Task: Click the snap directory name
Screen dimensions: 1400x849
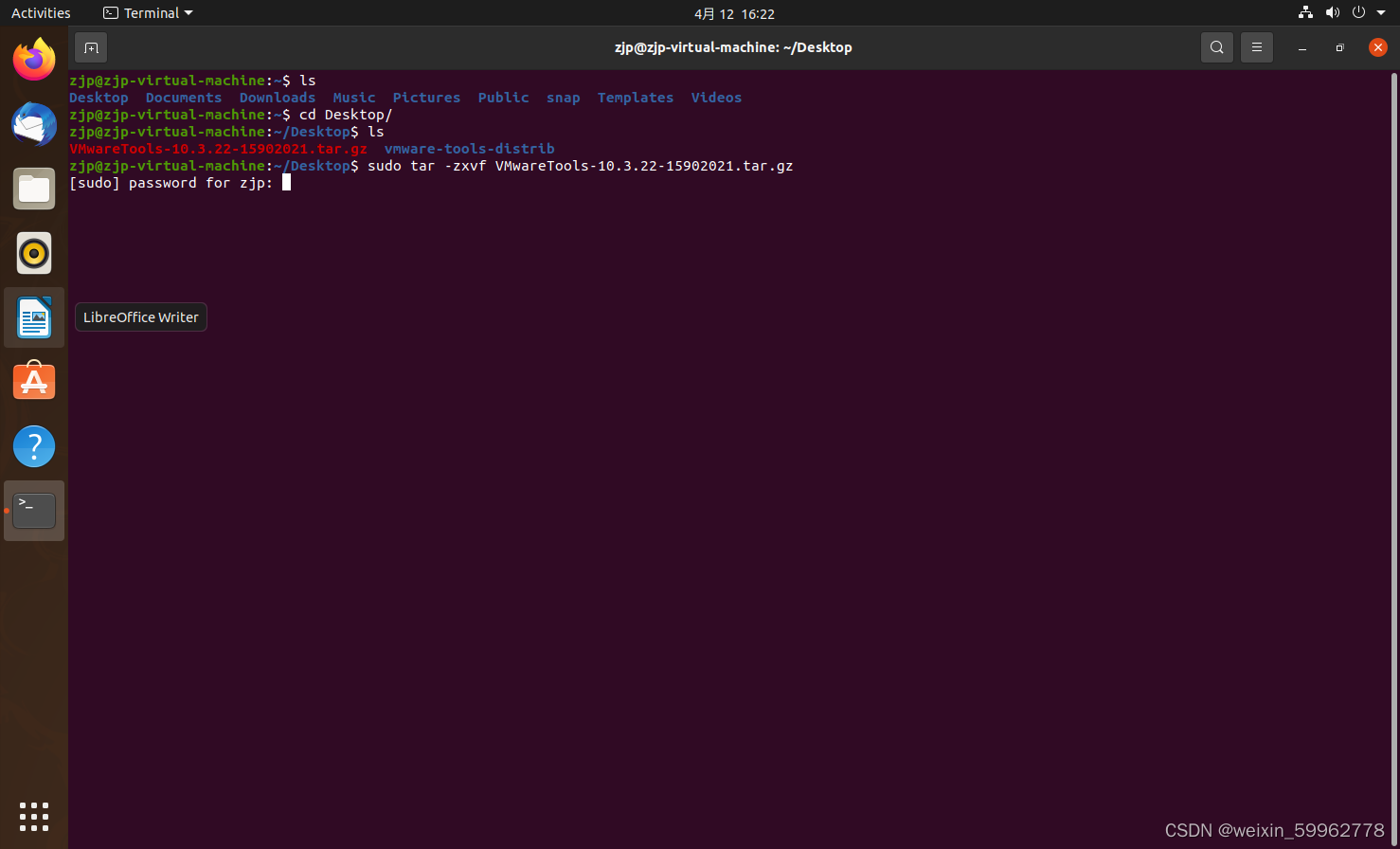Action: pyautogui.click(x=564, y=98)
